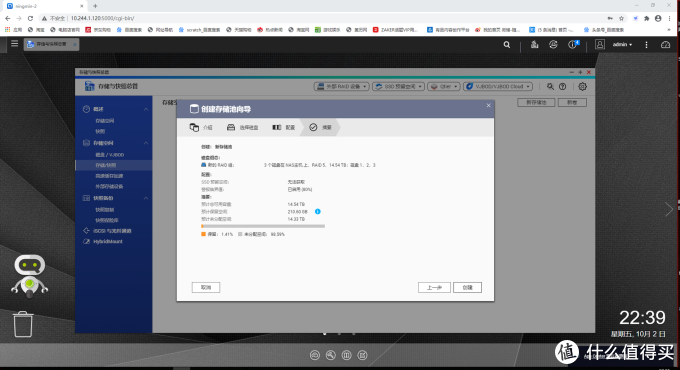
Task: Open 高速缓存加速 in the sidebar
Action: click(109, 176)
